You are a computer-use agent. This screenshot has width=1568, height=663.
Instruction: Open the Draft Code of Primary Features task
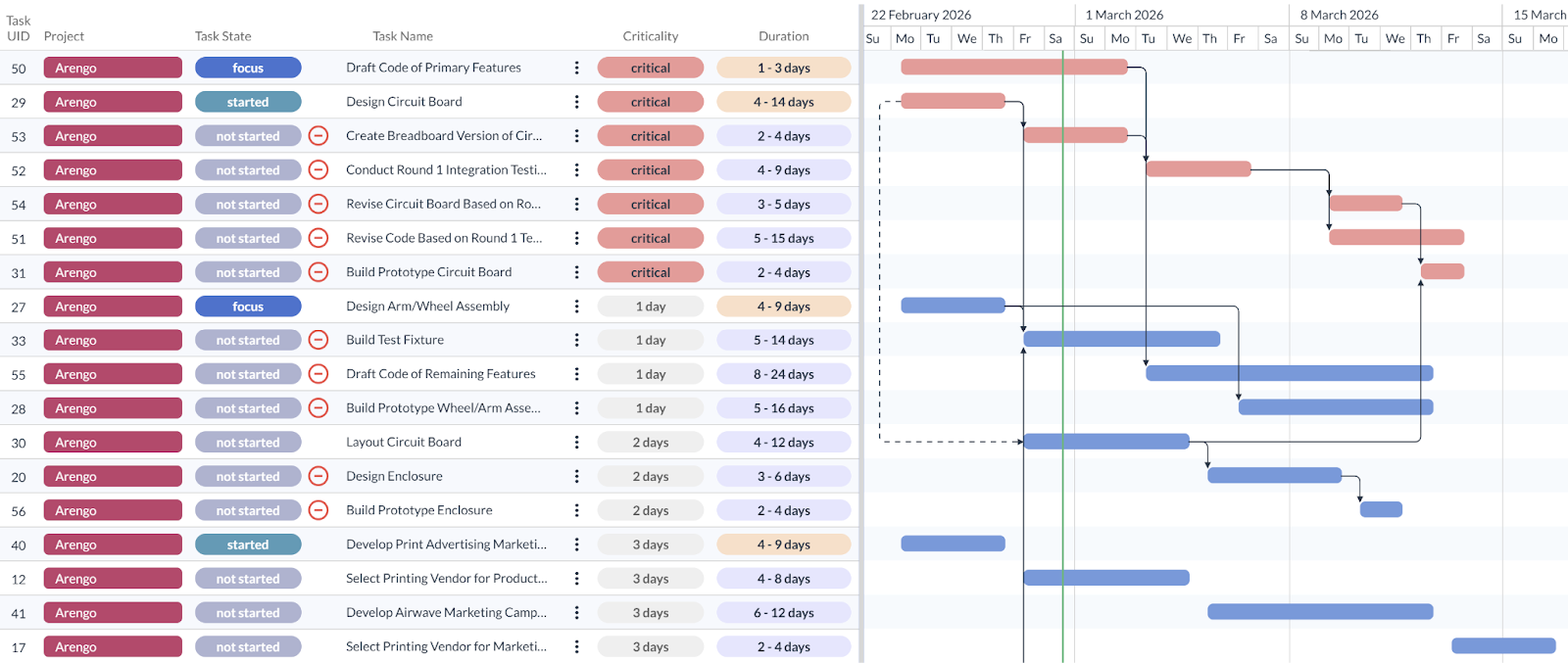[433, 68]
